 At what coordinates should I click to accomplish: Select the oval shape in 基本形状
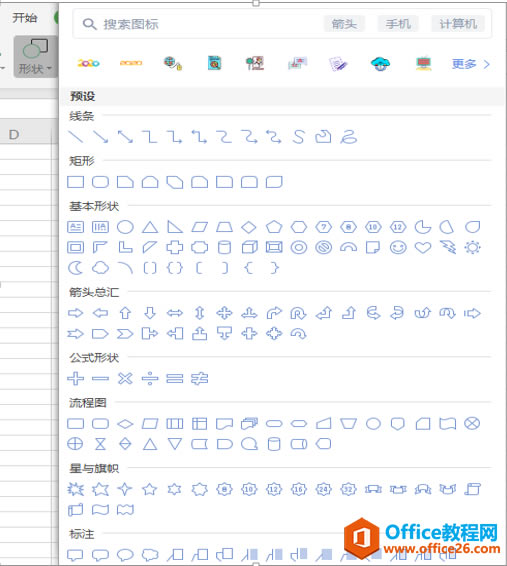(x=125, y=227)
